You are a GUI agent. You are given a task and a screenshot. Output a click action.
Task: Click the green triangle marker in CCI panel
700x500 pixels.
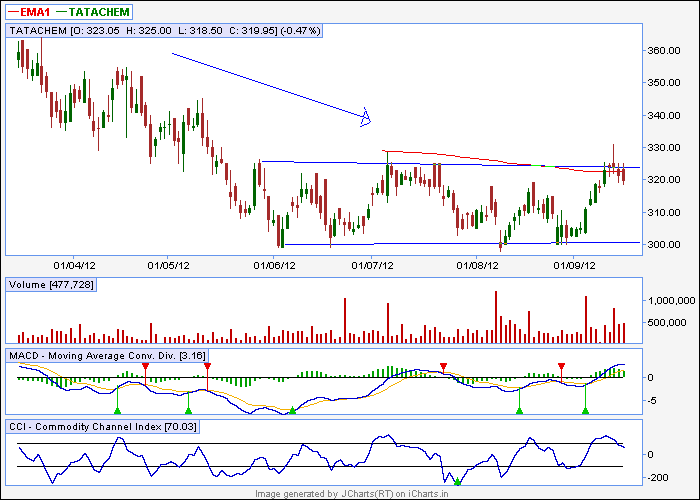point(457,482)
